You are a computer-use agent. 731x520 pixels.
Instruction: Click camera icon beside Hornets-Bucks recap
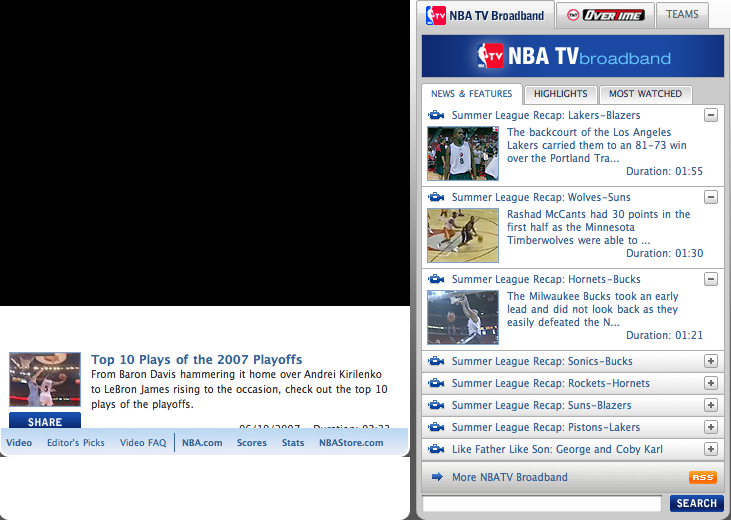click(x=436, y=279)
